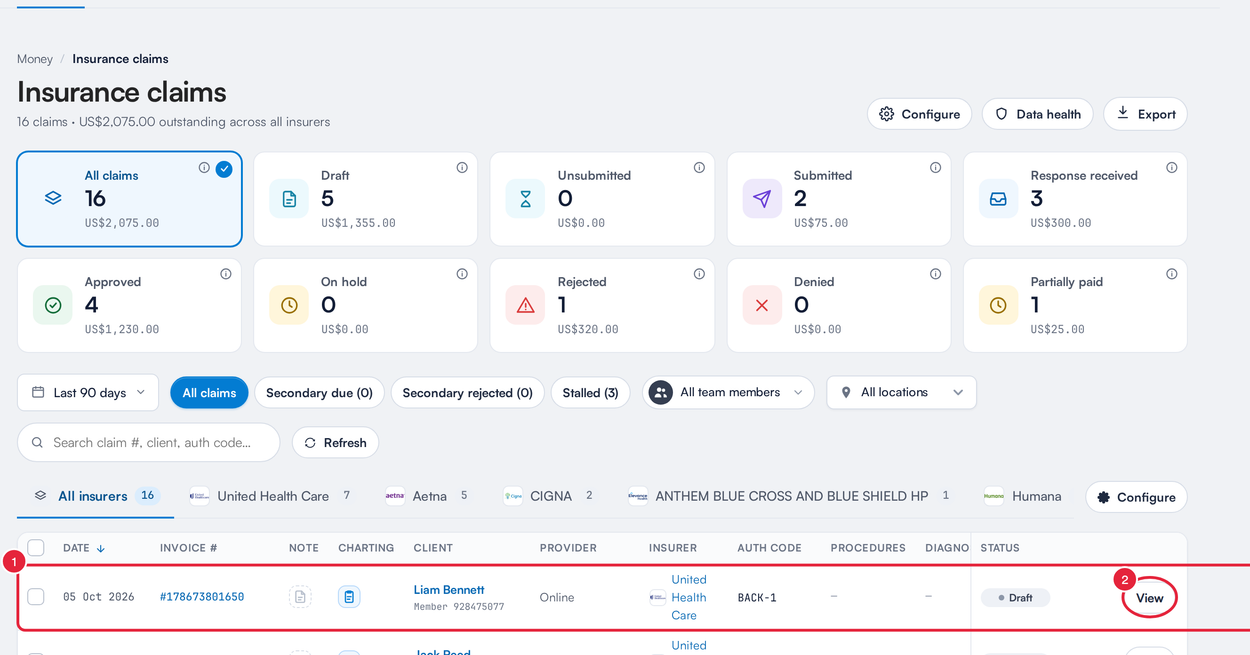
Task: Click the All claims layers icon
Action: [53, 199]
